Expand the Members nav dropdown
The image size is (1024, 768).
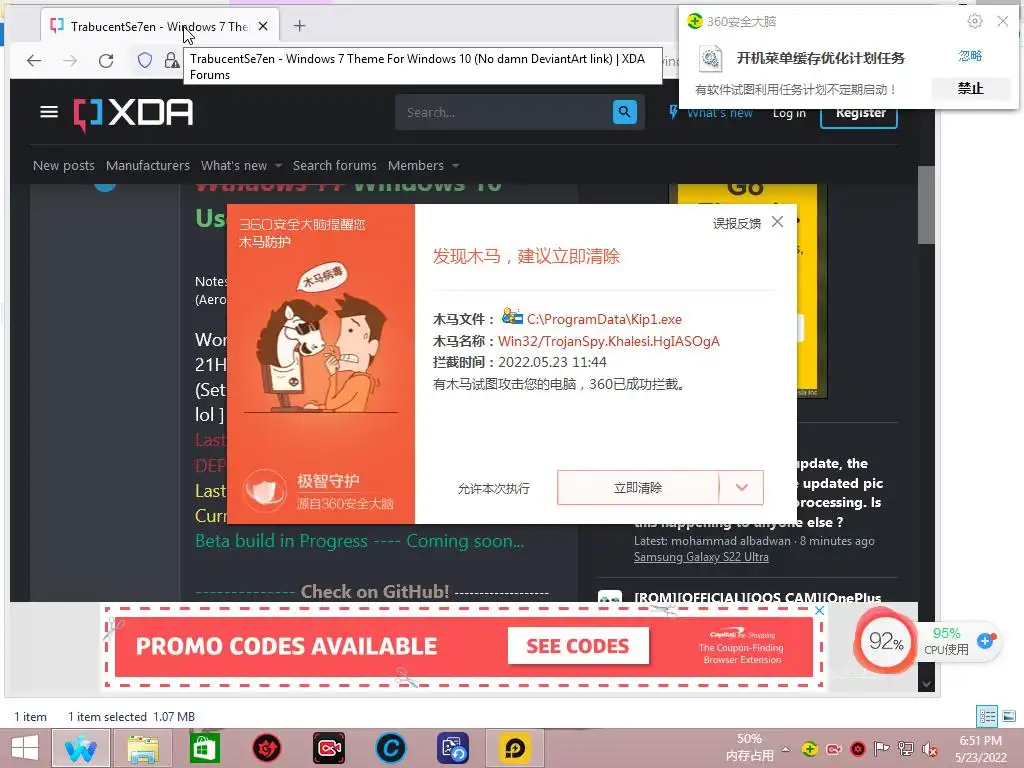(456, 166)
